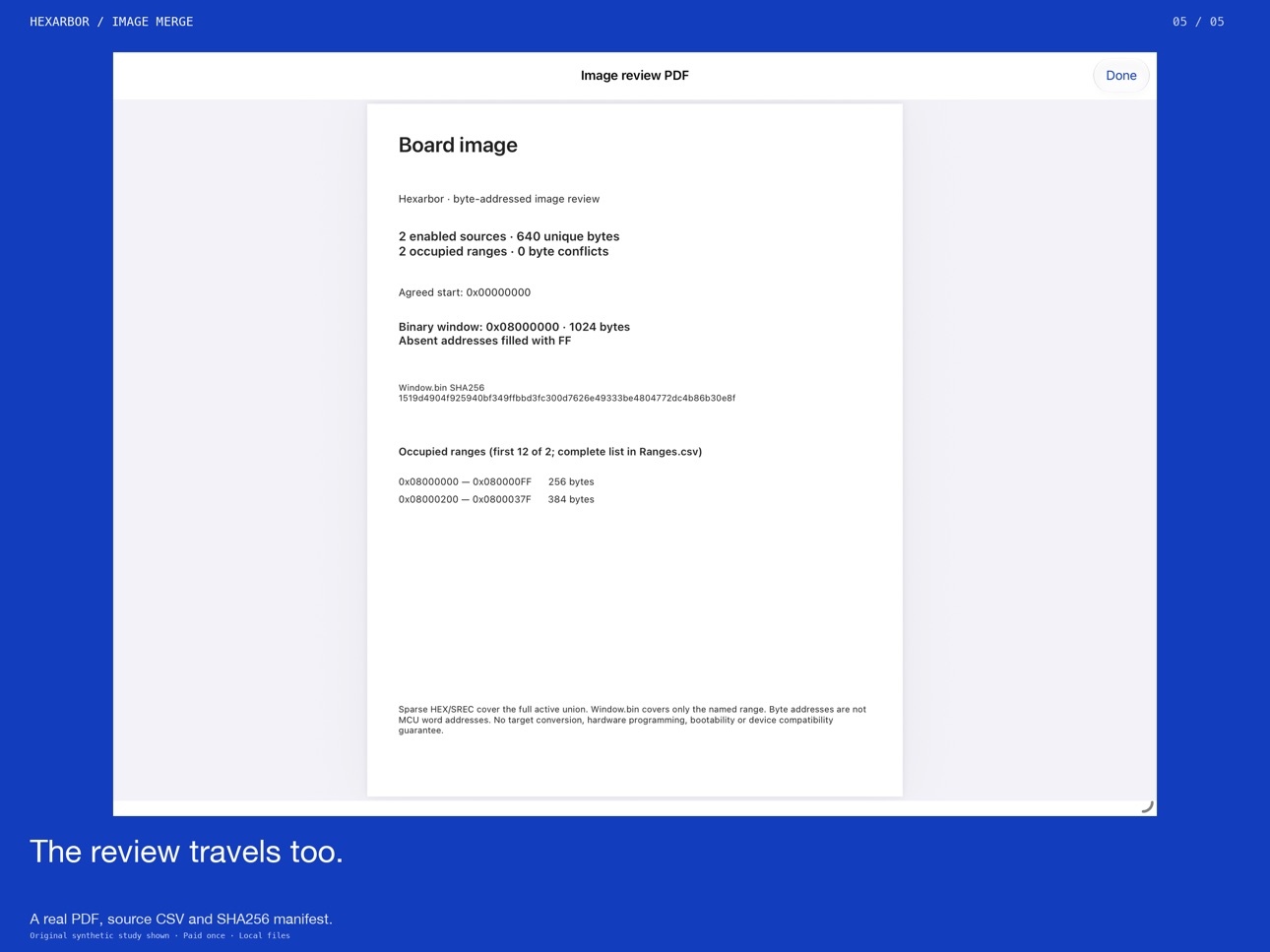Click range row 0x08000000 — 0x080000FF

pyautogui.click(x=496, y=482)
